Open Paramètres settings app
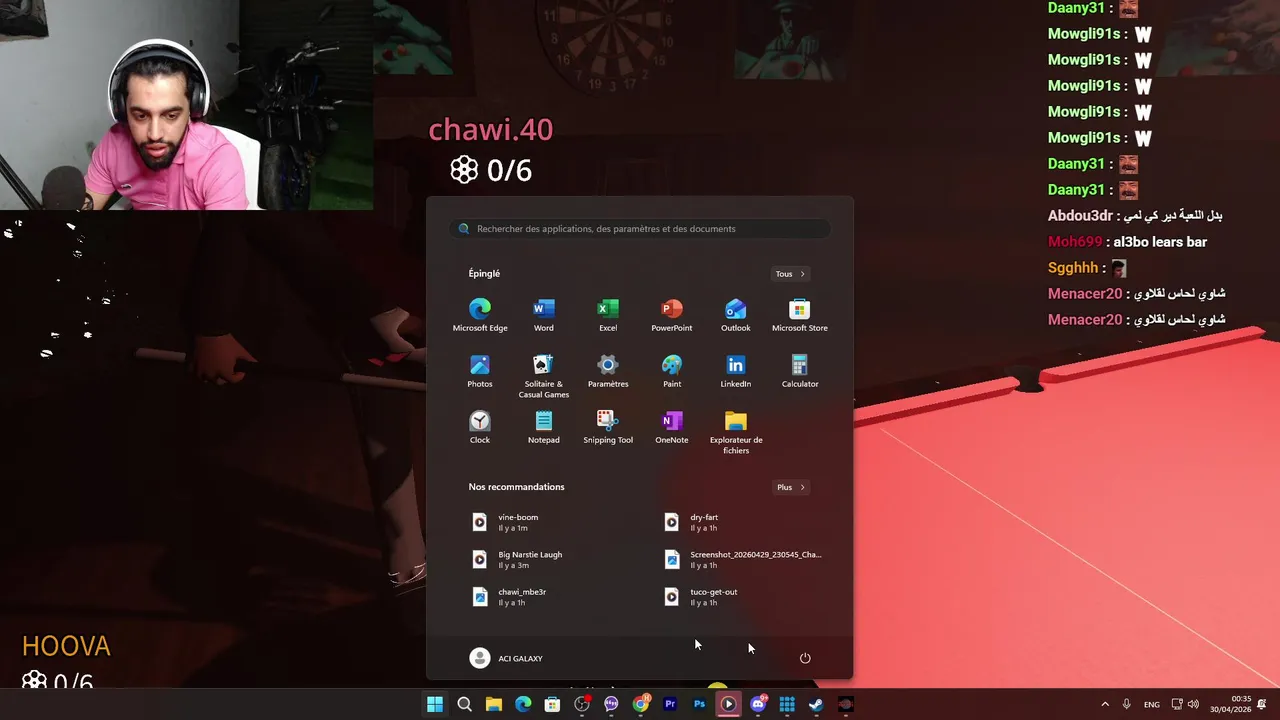 608,371
